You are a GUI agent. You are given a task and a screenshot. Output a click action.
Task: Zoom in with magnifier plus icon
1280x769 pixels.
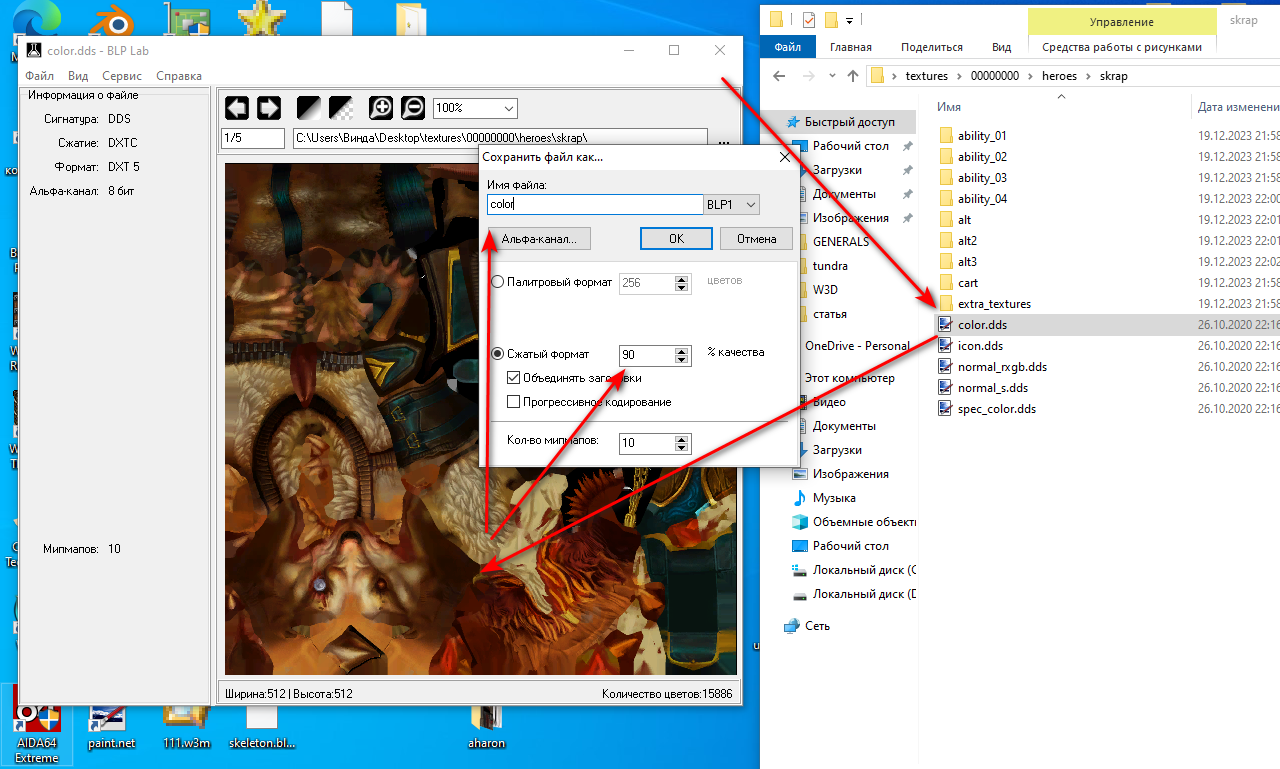tap(381, 108)
